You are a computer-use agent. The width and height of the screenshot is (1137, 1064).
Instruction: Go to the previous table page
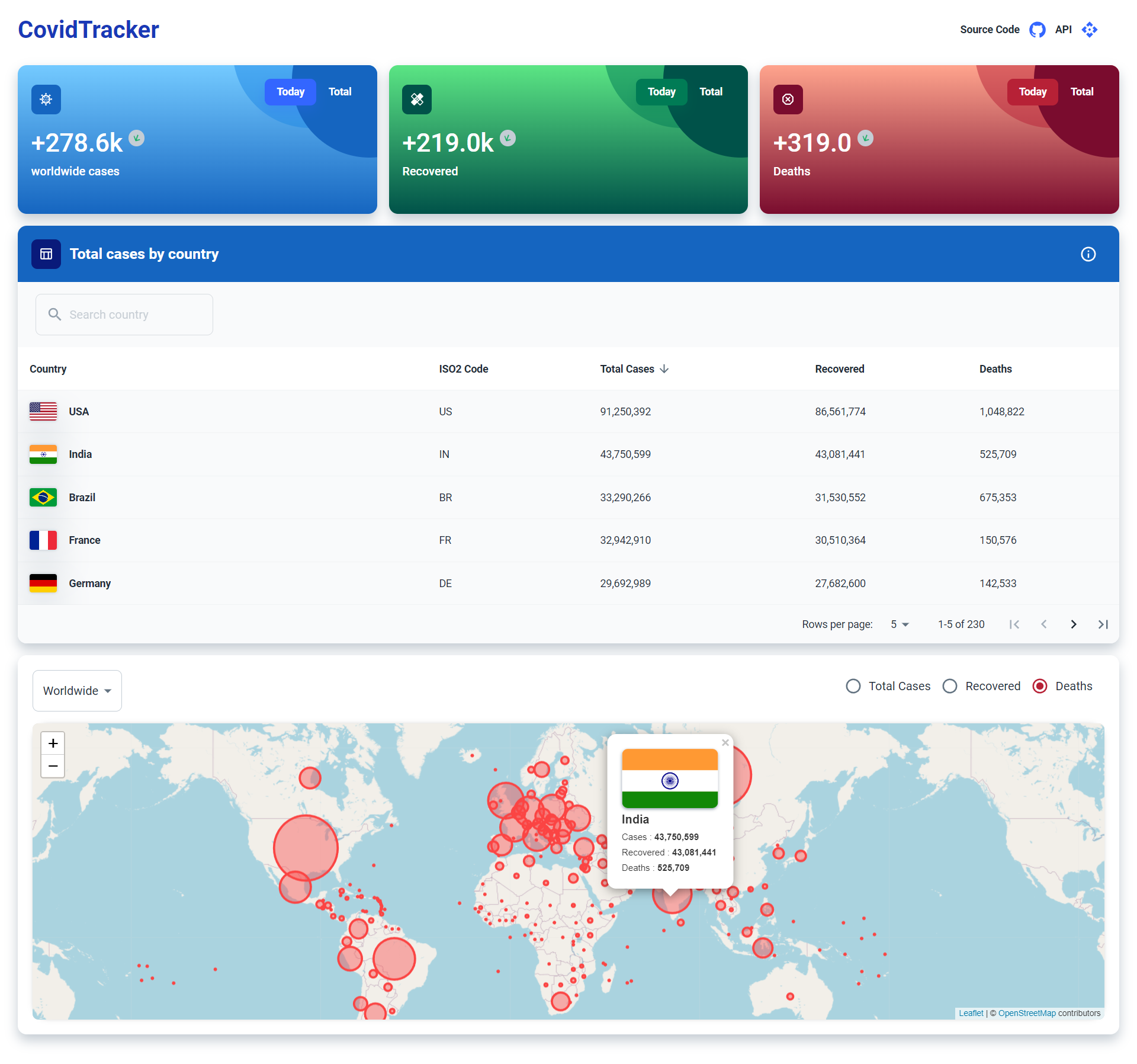pos(1044,624)
